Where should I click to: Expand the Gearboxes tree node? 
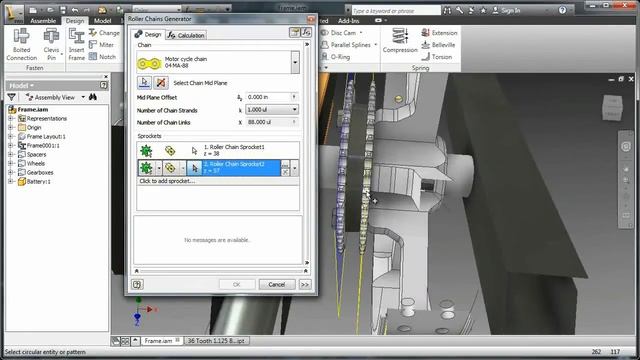(11, 172)
